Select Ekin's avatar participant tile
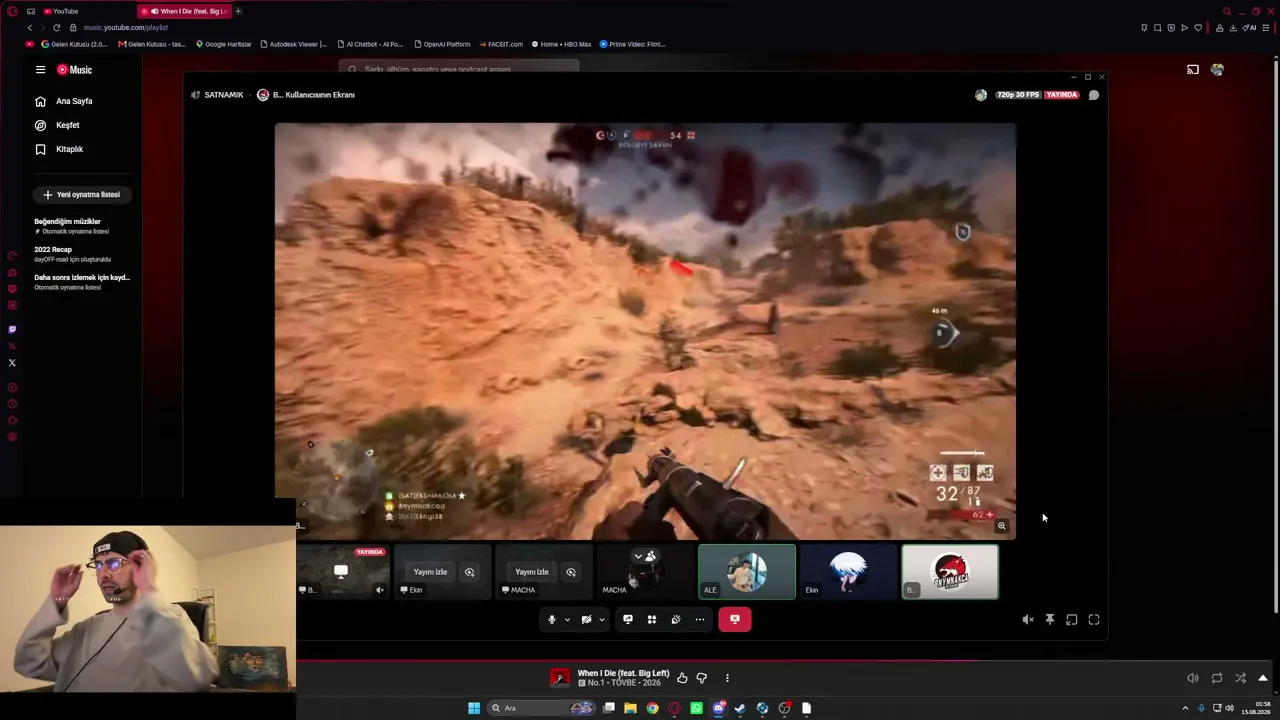 pyautogui.click(x=848, y=572)
